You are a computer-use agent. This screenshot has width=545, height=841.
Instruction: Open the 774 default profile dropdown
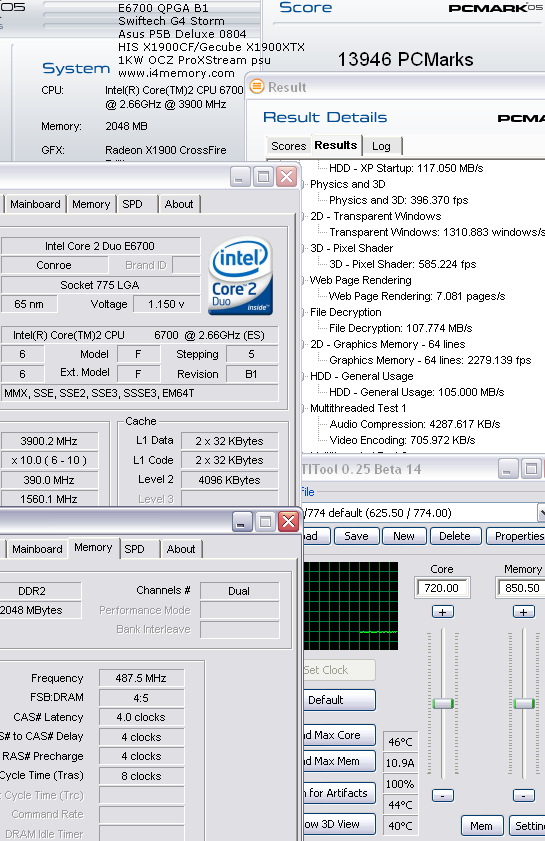[541, 513]
